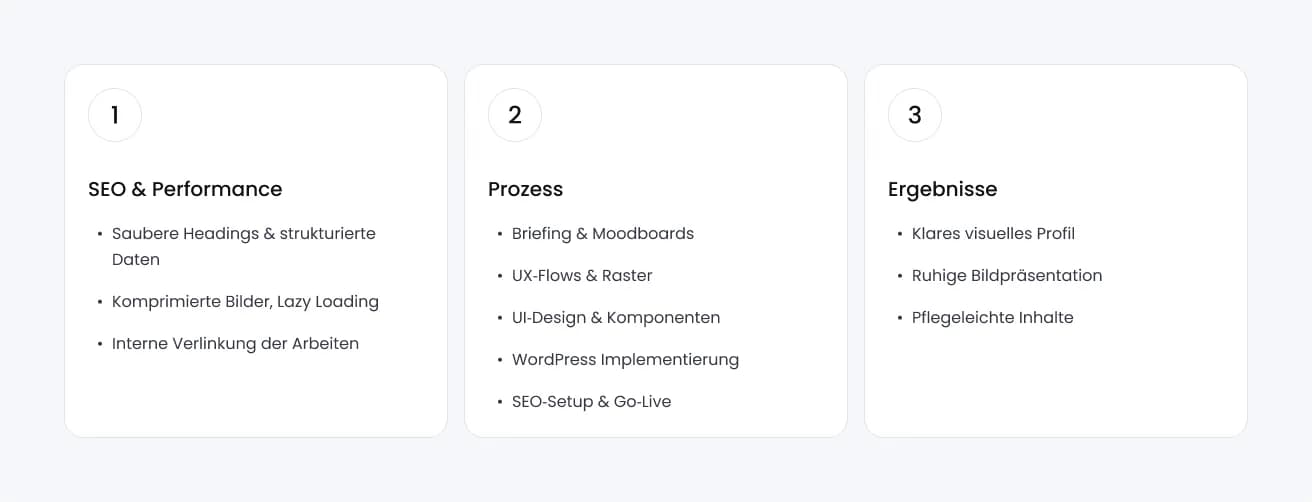
Task: Click the WordPress Implementierung item
Action: [625, 359]
